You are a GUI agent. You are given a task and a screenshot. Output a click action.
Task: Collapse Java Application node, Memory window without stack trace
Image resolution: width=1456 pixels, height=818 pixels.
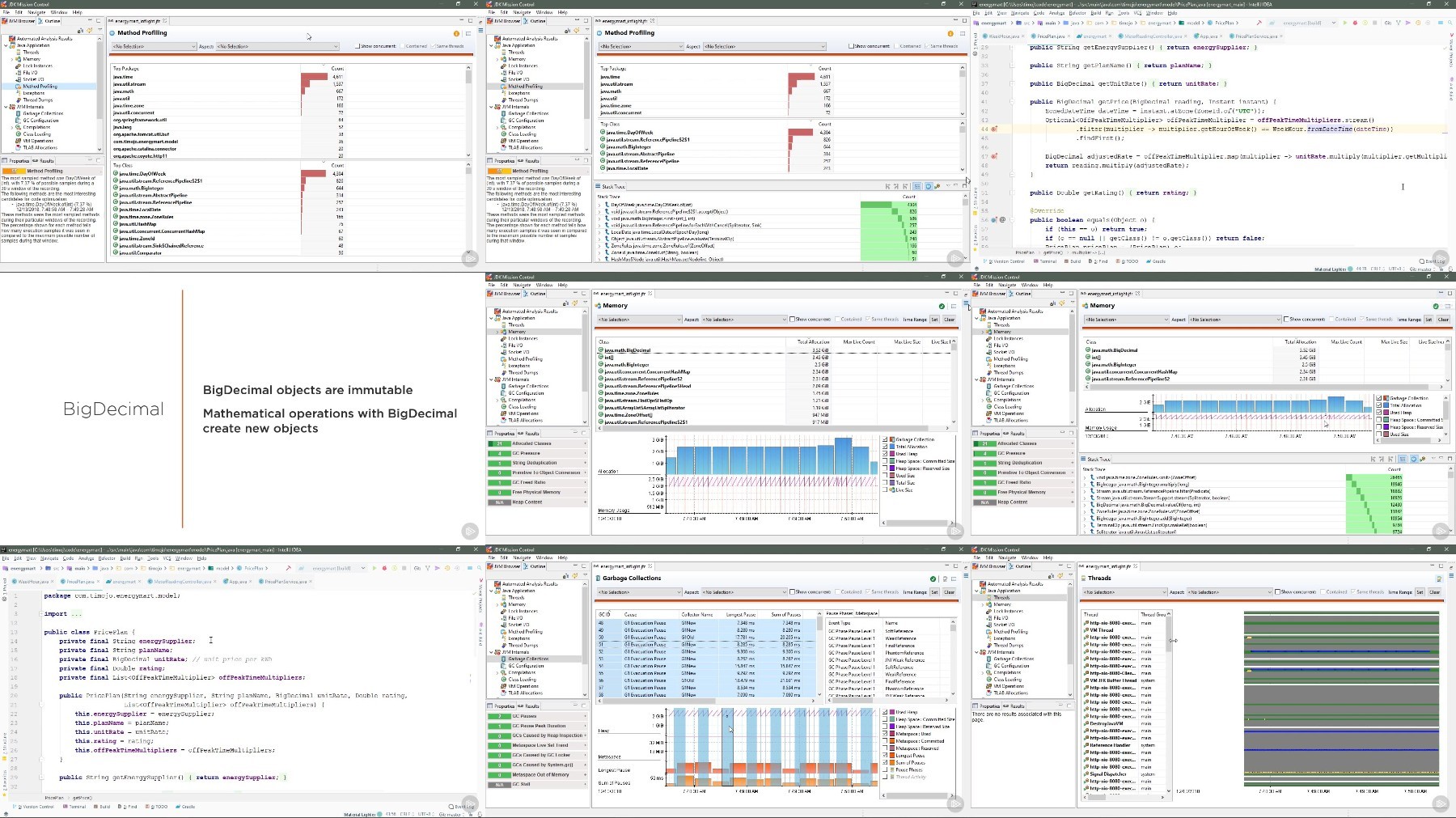(x=491, y=318)
